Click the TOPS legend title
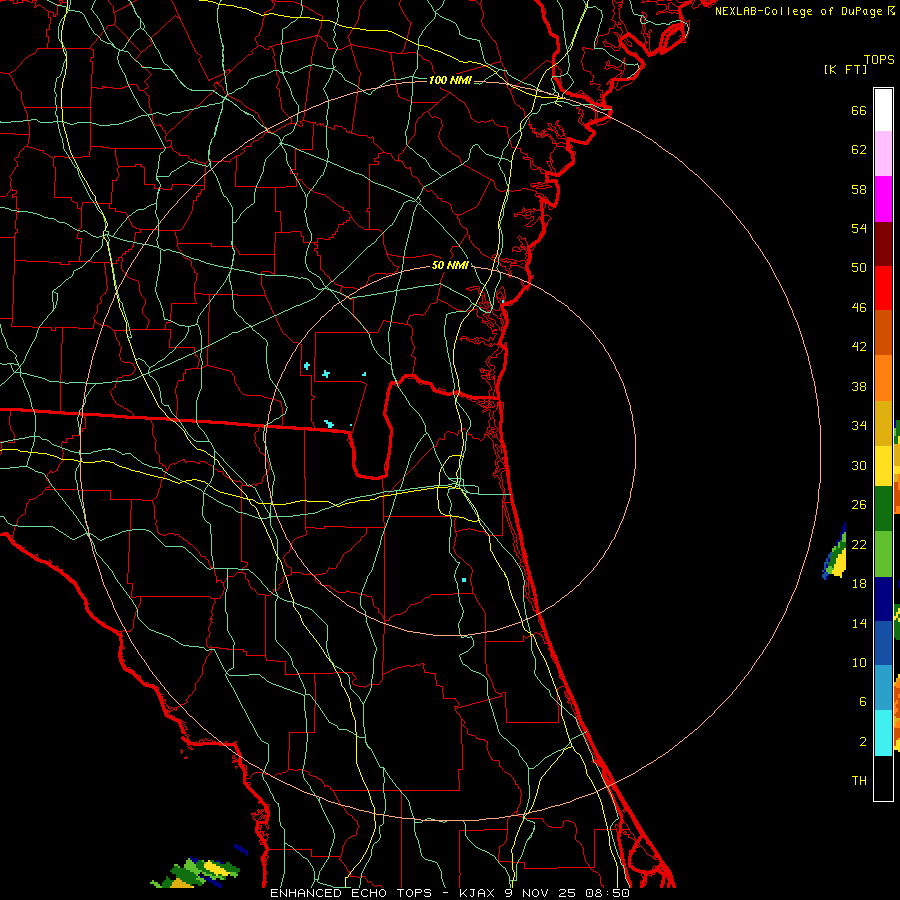The image size is (900, 900). click(x=879, y=59)
